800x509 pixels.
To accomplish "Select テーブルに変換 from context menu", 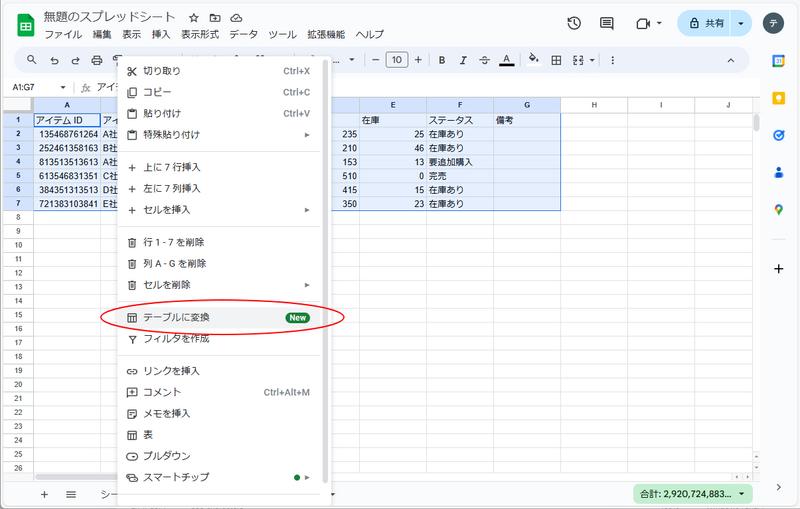I will 190,317.
